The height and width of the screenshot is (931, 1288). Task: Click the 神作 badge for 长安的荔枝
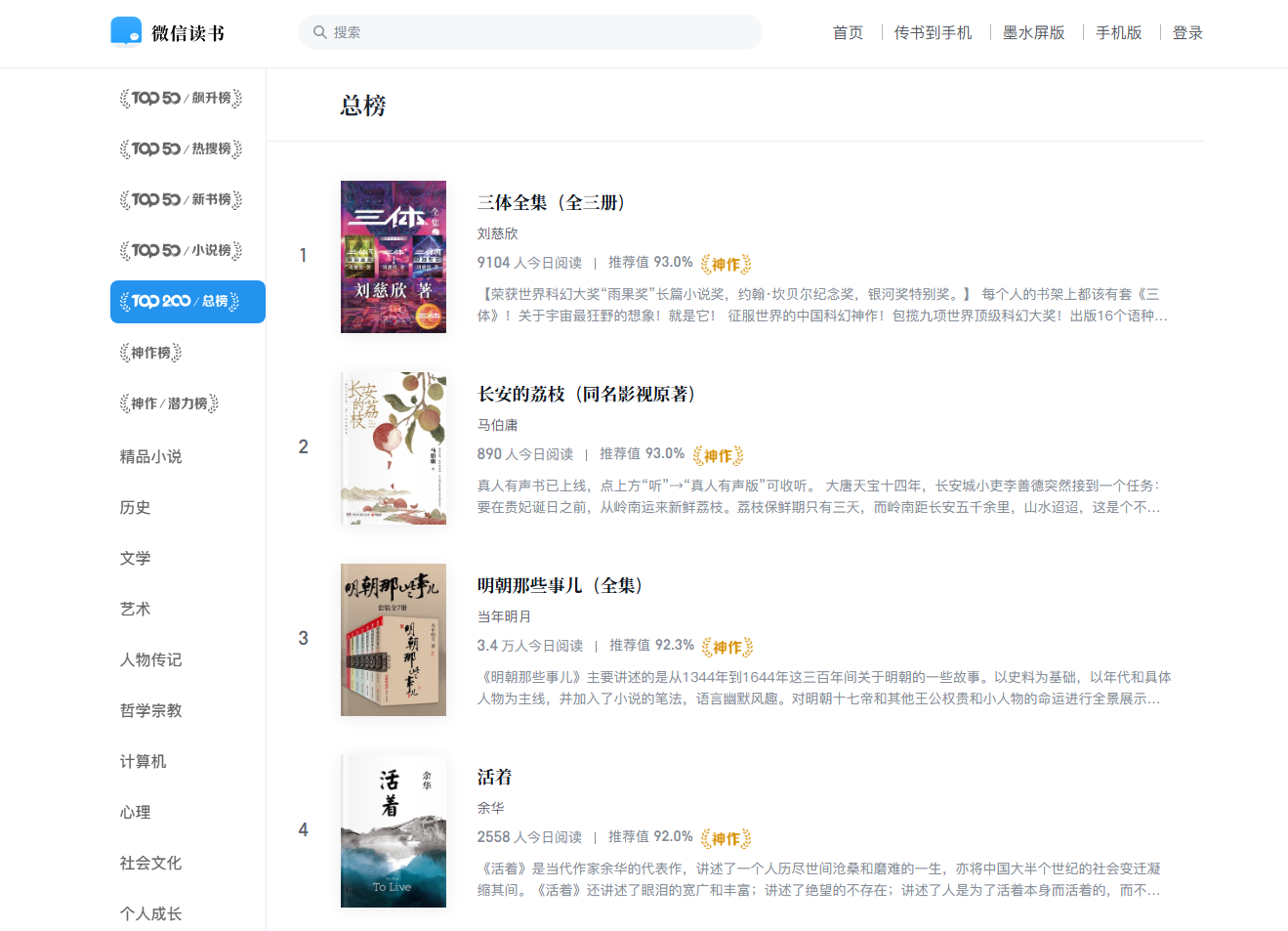coord(718,455)
